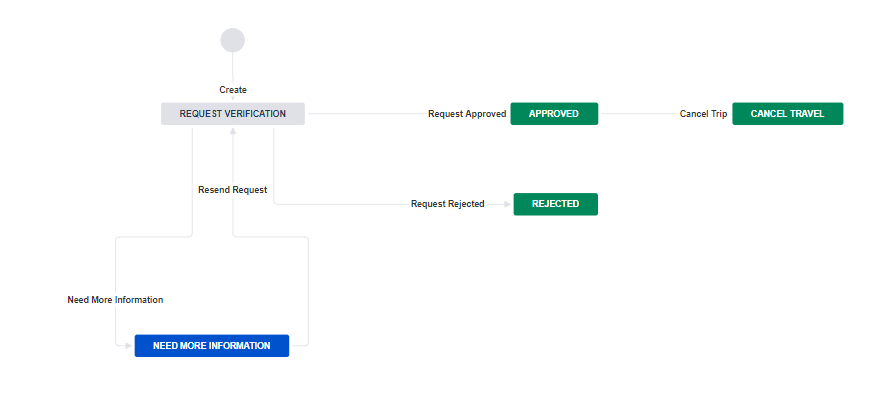Viewport: 886px width, 408px height.
Task: Click arrowhead entering NEED MORE INFORMATION status
Action: pyautogui.click(x=128, y=345)
